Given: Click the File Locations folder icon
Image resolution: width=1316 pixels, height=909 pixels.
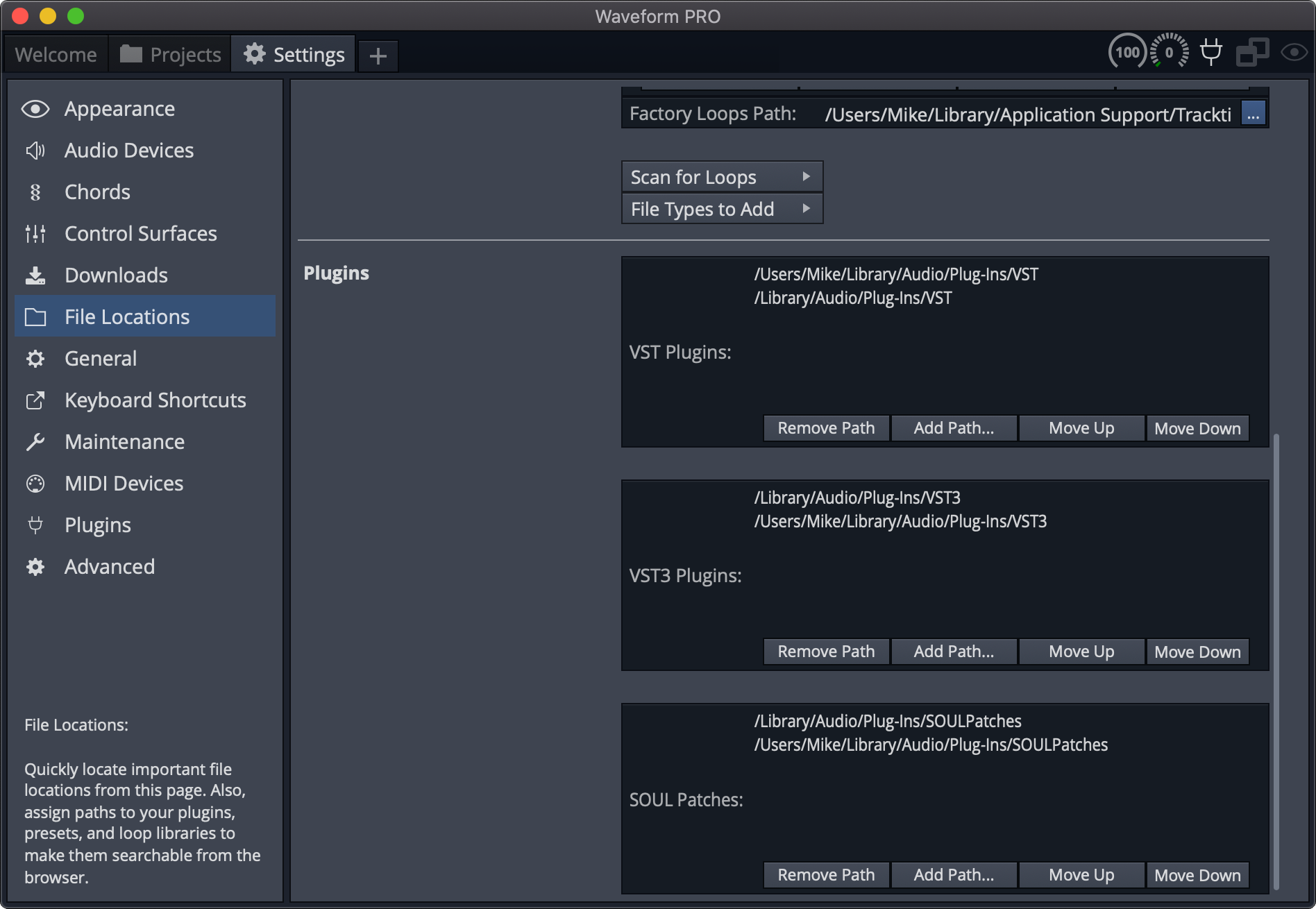Looking at the screenshot, I should [x=35, y=317].
